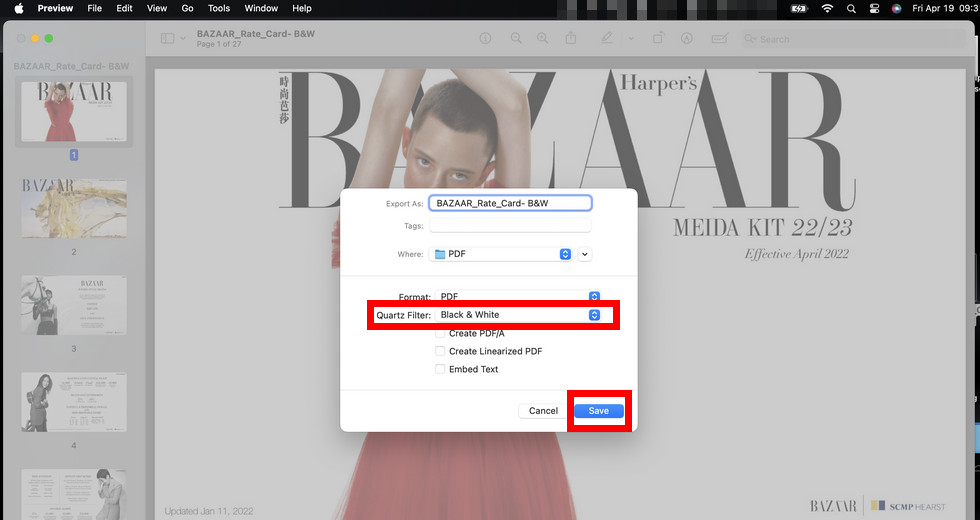
Task: Open the Where folder popup (PDF)
Action: (x=501, y=254)
